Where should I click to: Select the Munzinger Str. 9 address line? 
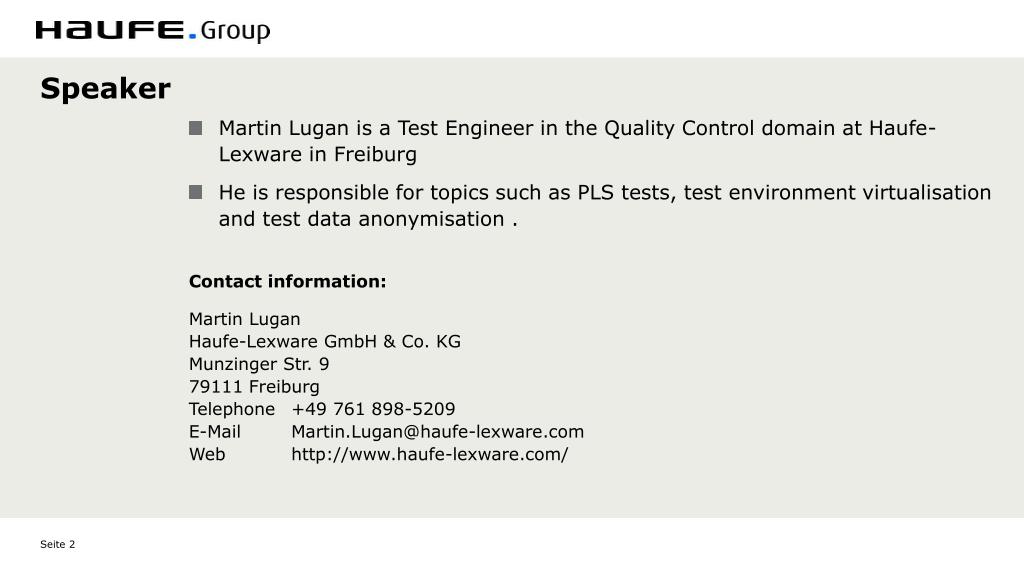[x=259, y=364]
